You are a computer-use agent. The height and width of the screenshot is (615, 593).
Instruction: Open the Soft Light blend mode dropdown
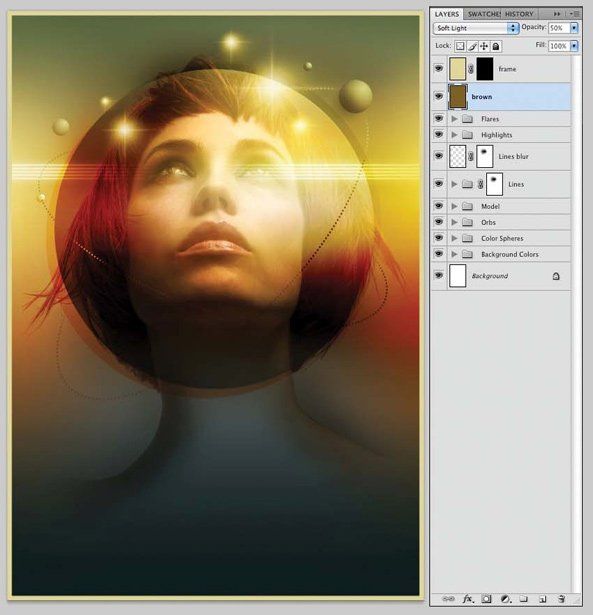476,28
